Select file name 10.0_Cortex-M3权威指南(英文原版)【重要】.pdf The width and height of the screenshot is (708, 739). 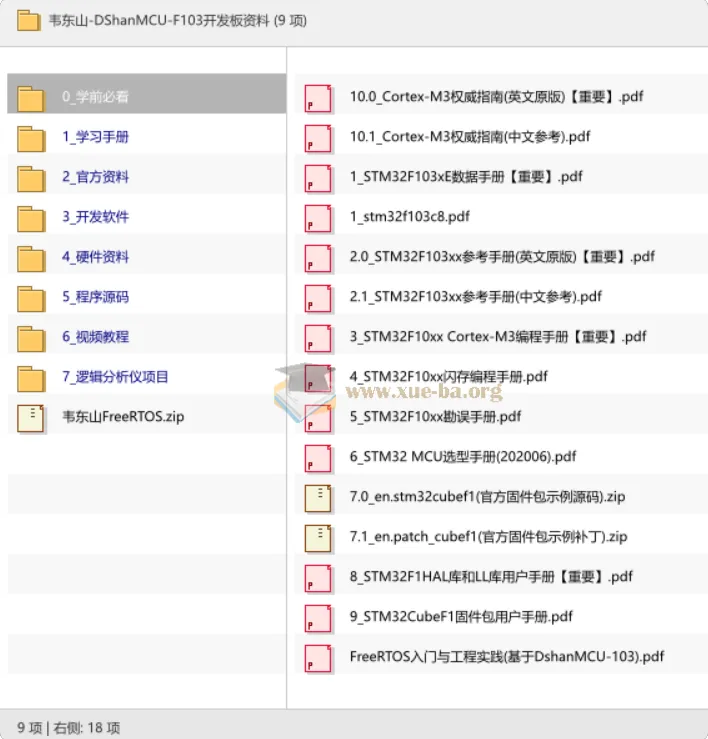[496, 97]
